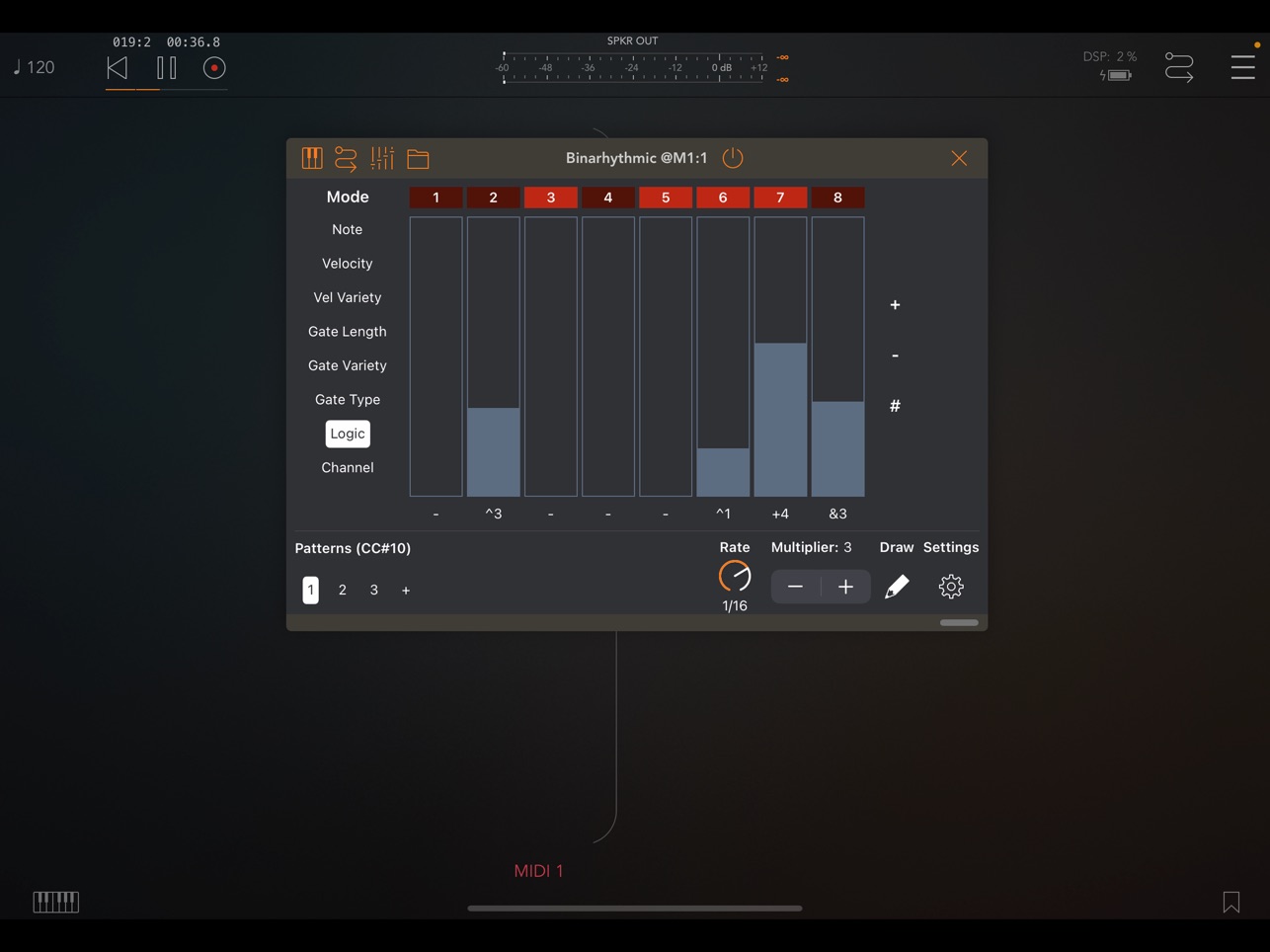Open the preset folder icon
This screenshot has width=1270, height=952.
[418, 158]
